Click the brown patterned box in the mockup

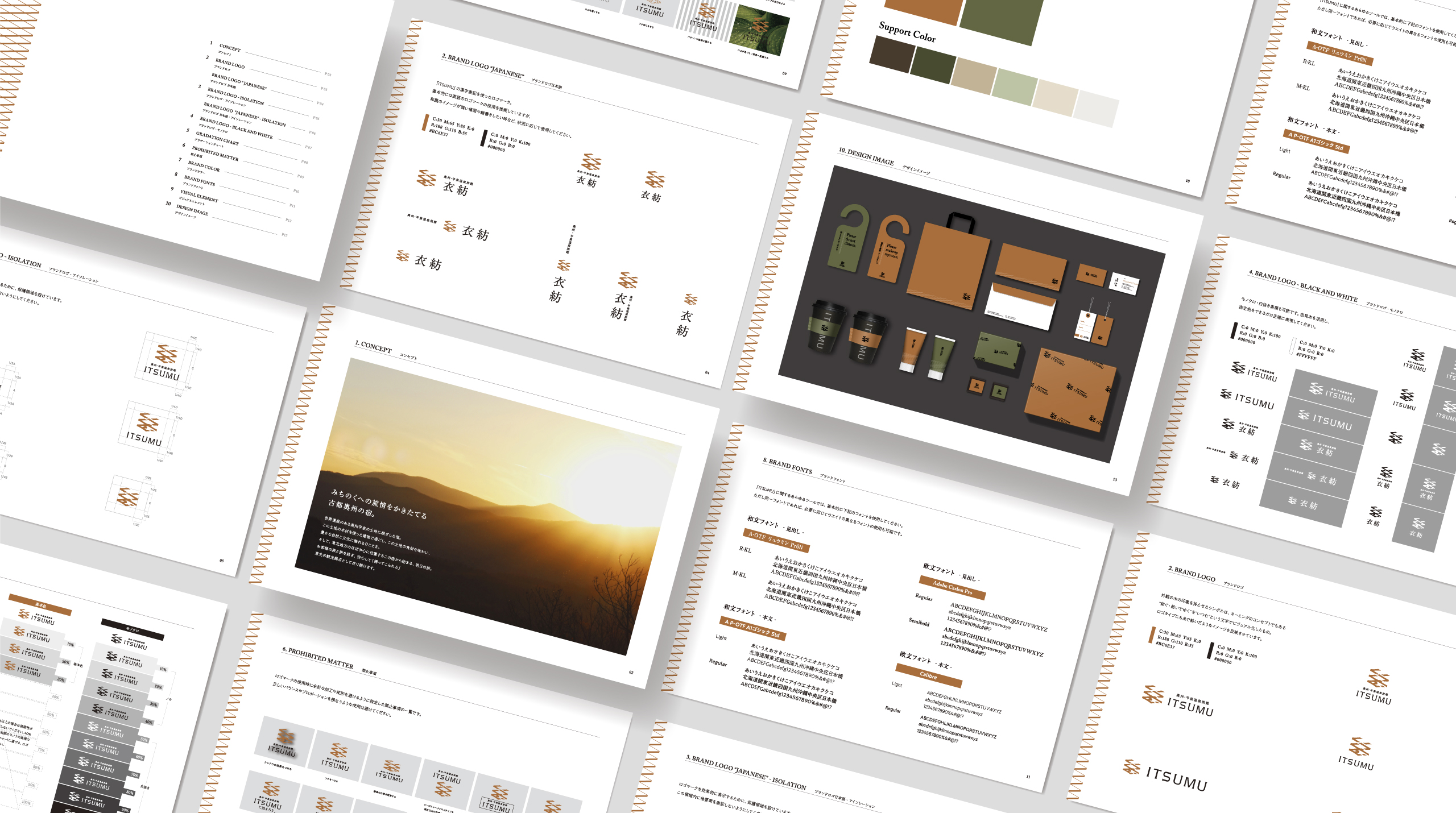[x=1070, y=390]
